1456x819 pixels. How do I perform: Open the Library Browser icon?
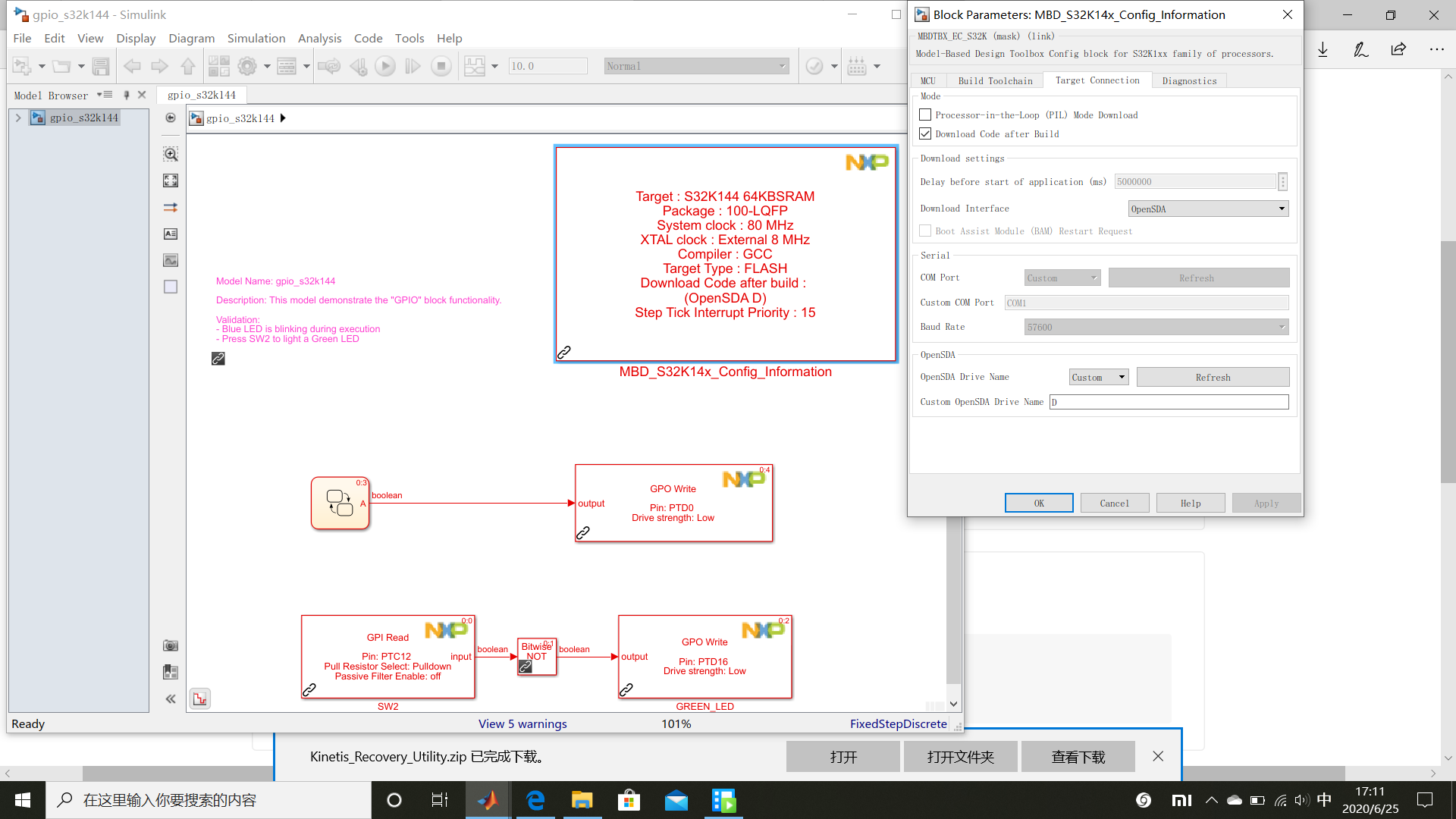pos(218,67)
